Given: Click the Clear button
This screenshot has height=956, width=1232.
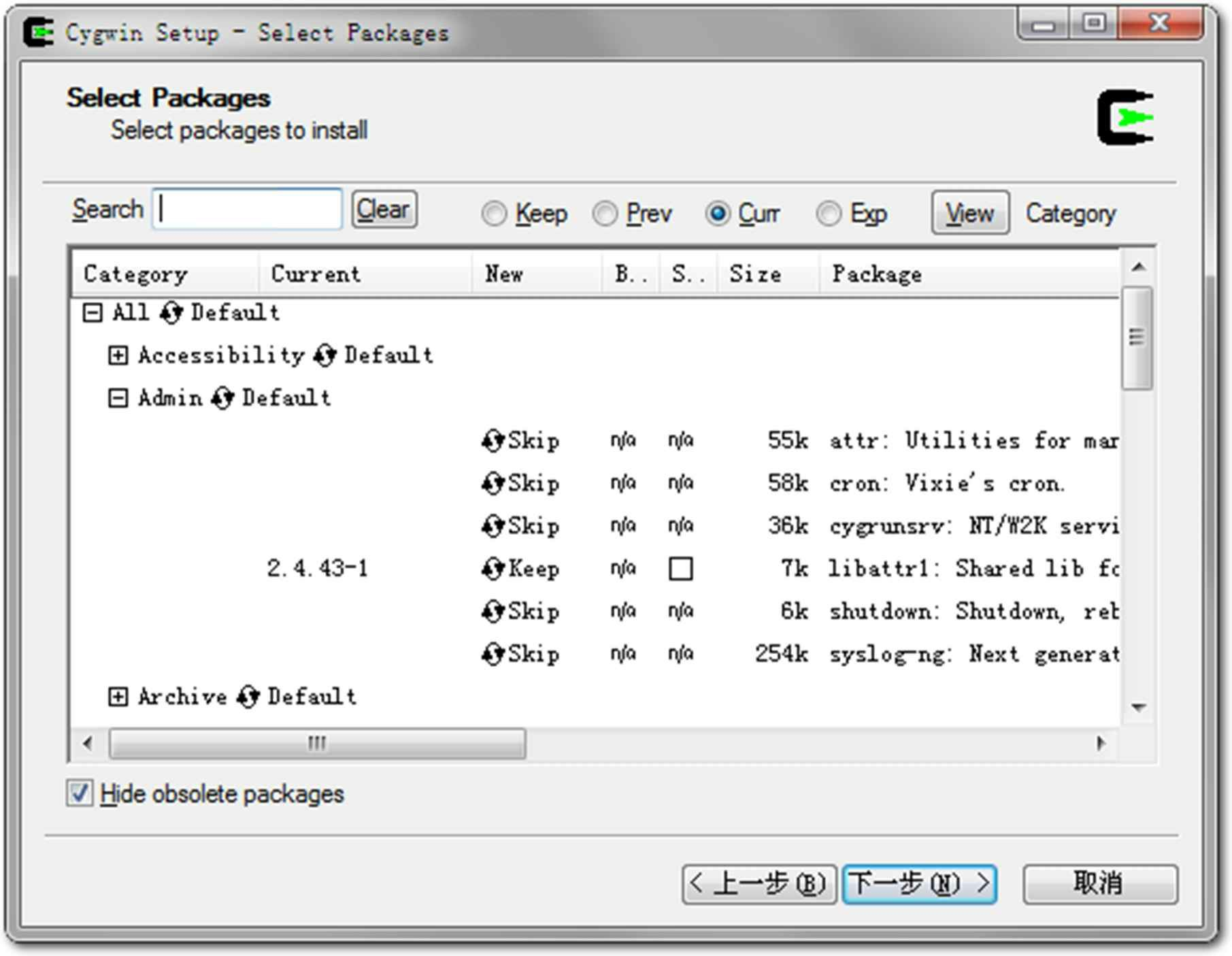Looking at the screenshot, I should [384, 210].
